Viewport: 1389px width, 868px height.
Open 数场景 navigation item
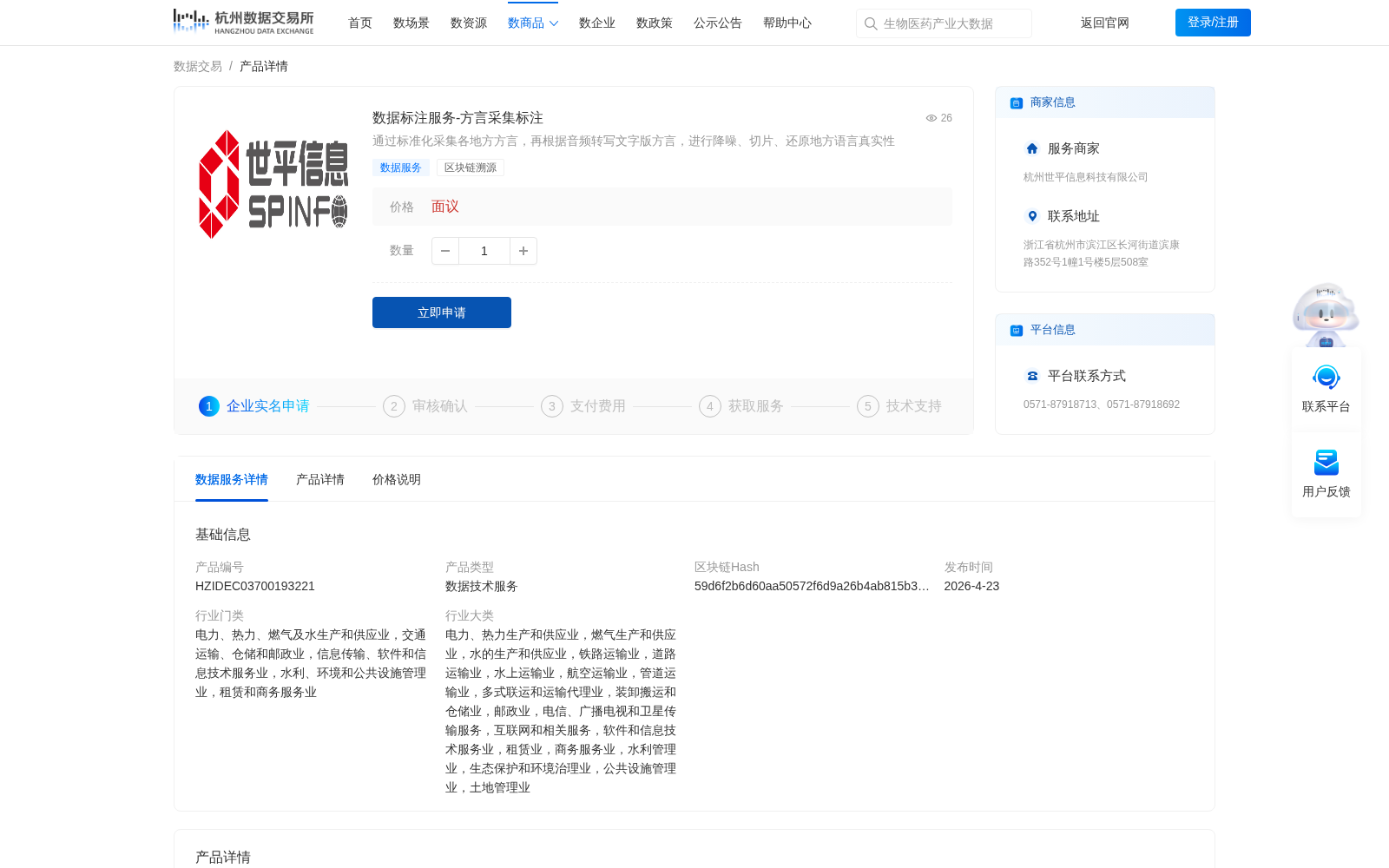coord(411,23)
